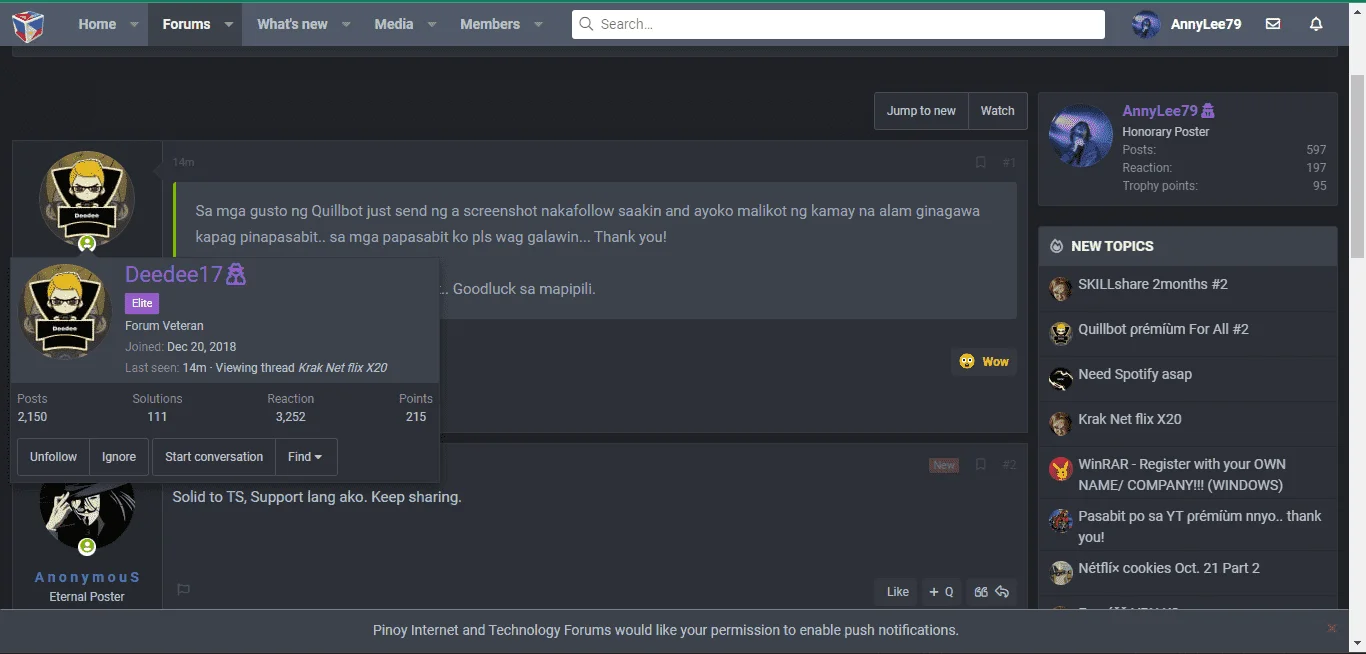
Task: Expand the Media menu dropdown arrow
Action: click(431, 25)
